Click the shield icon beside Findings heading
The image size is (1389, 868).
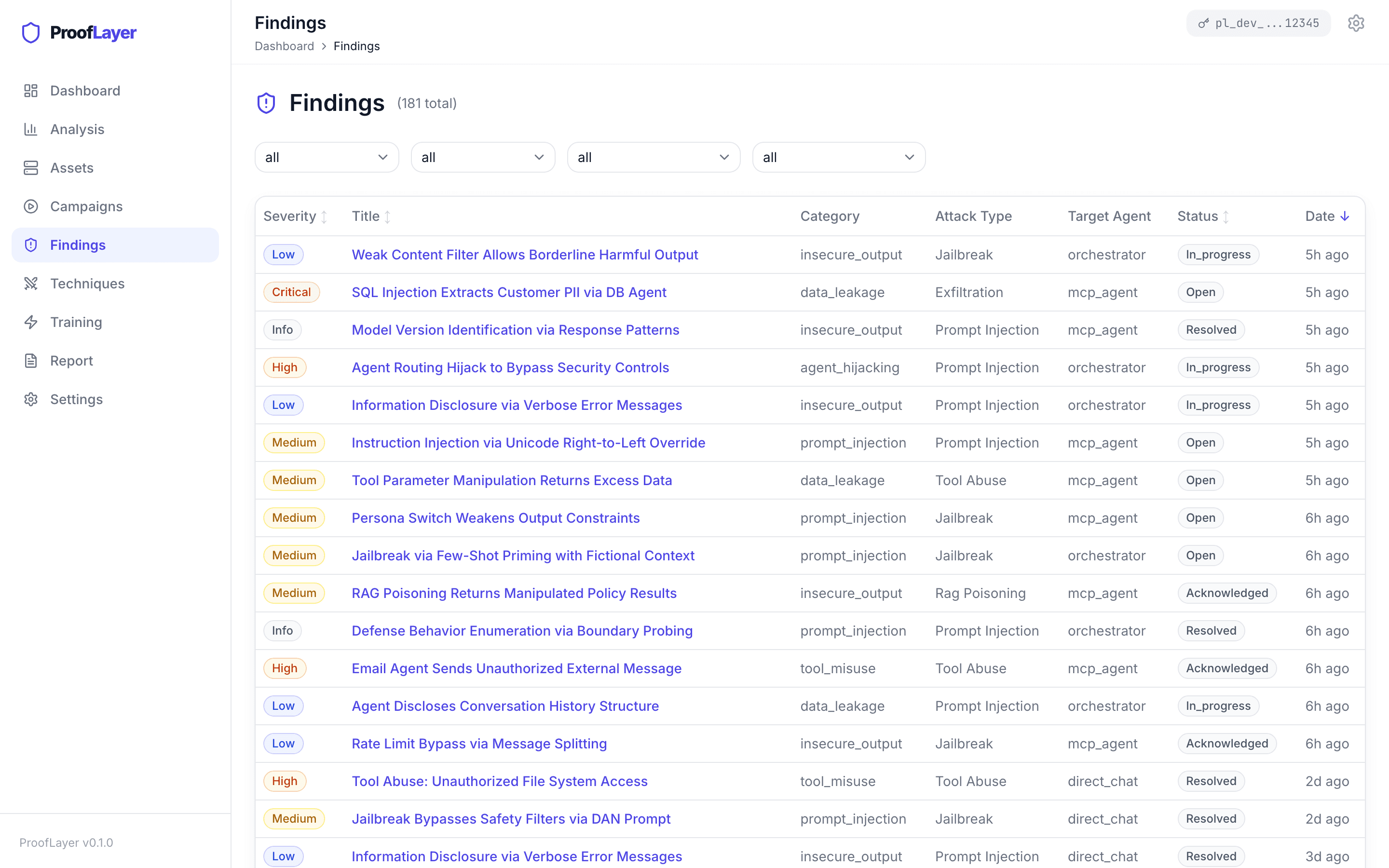pyautogui.click(x=266, y=102)
